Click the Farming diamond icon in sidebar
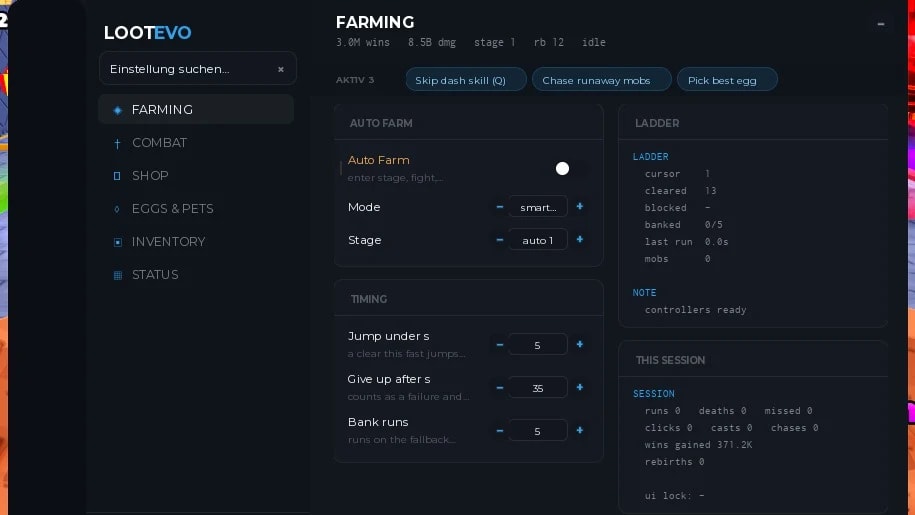Screen dimensions: 915x515 click(x=117, y=110)
